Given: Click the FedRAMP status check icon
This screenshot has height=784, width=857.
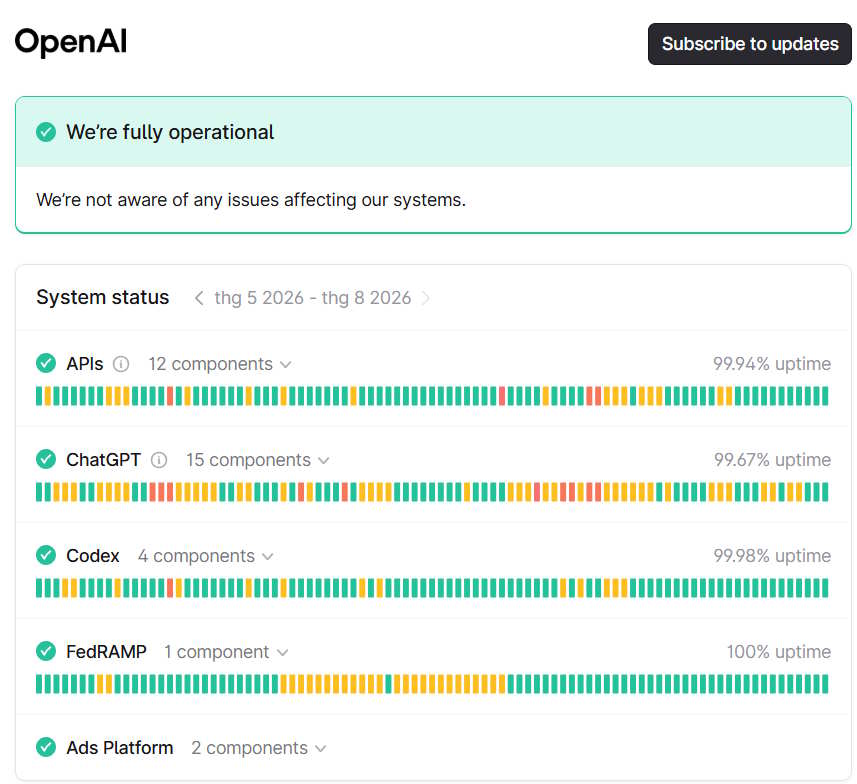Looking at the screenshot, I should point(46,651).
